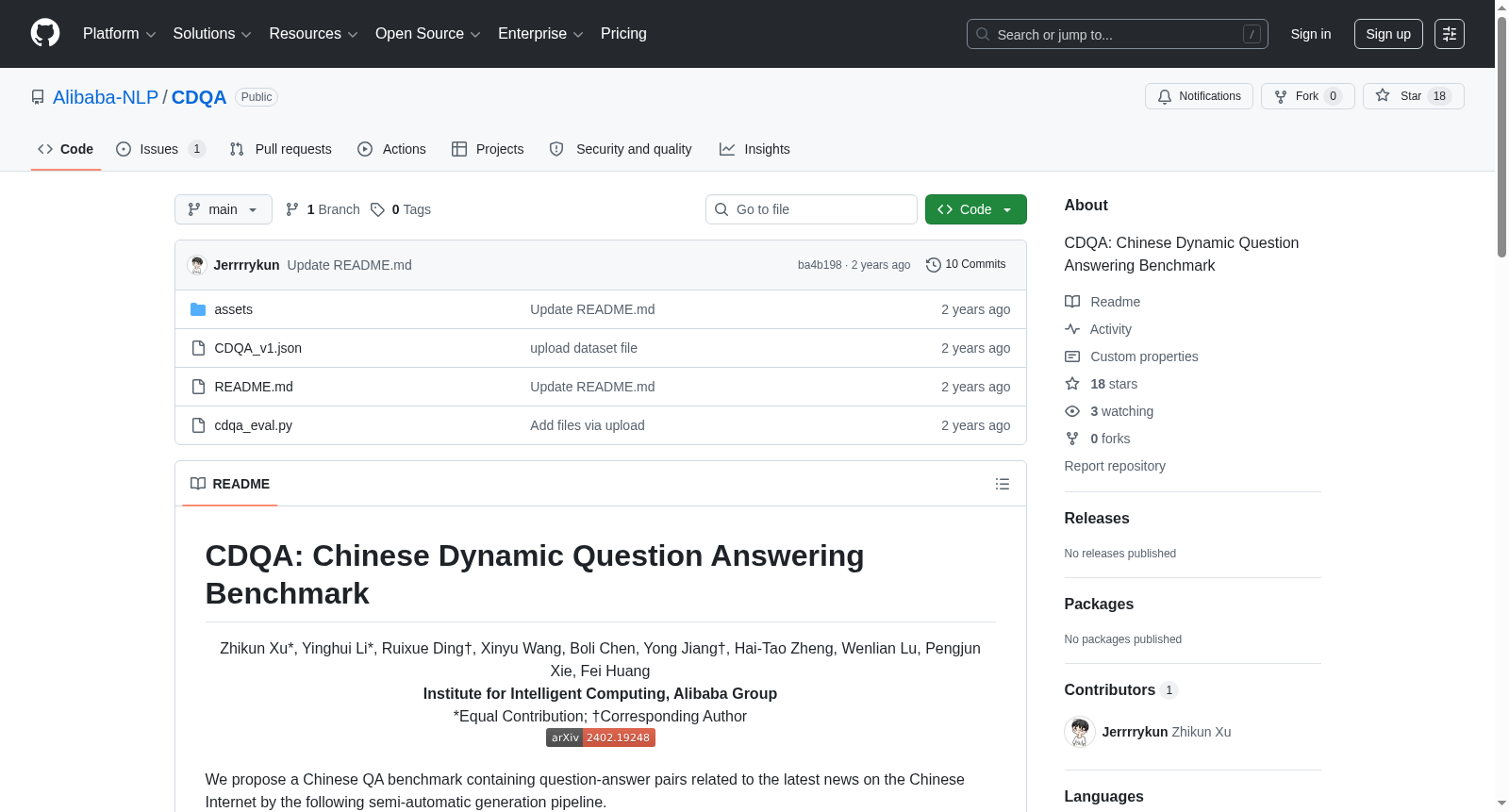Click the repository book icon beside Alibaba-NLP
The image size is (1509, 812).
38,97
